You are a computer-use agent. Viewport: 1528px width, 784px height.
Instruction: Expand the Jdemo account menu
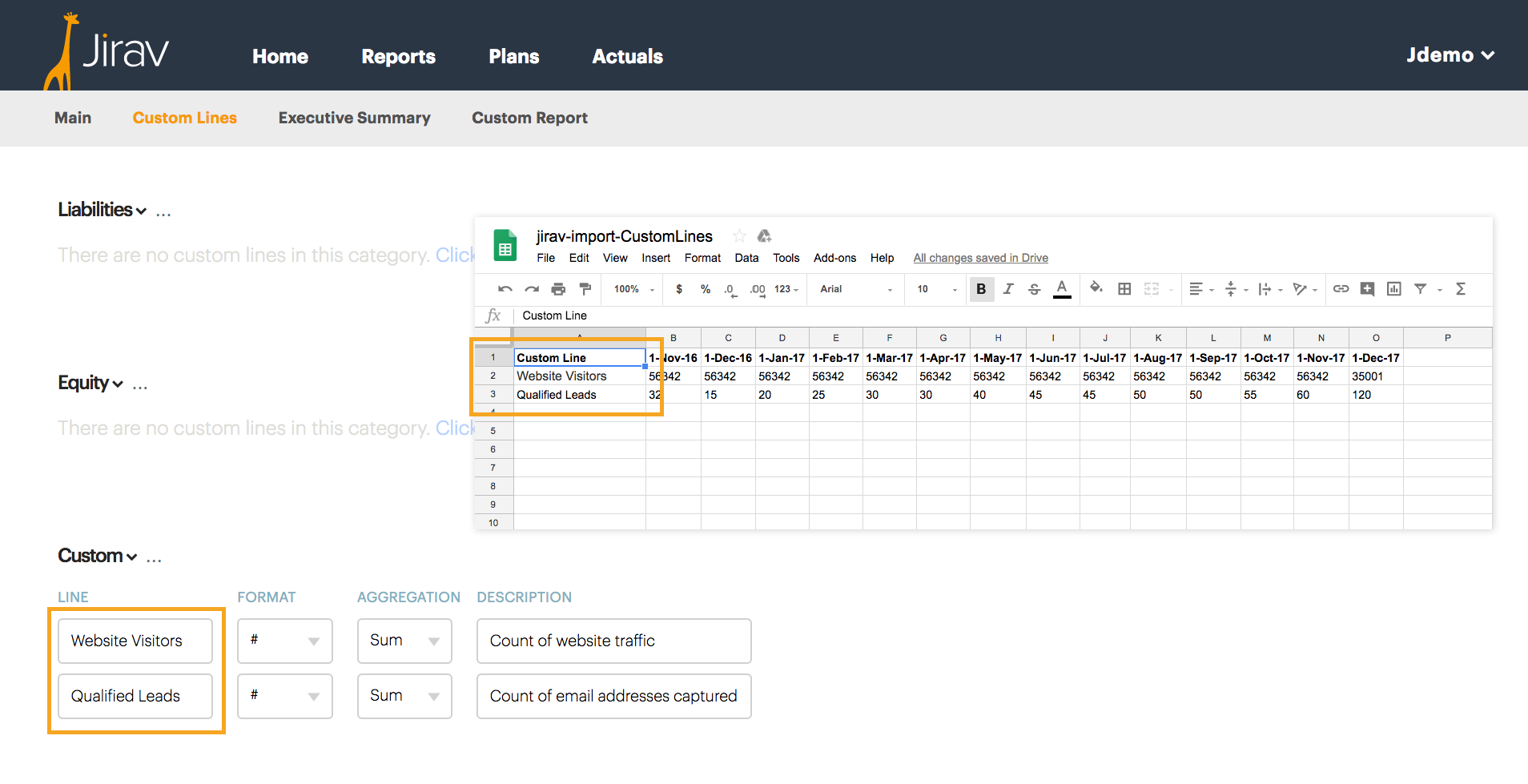coord(1450,55)
